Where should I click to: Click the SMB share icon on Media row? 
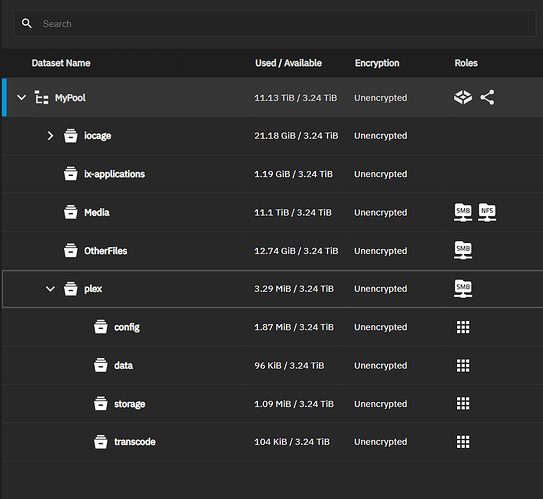[x=463, y=212]
